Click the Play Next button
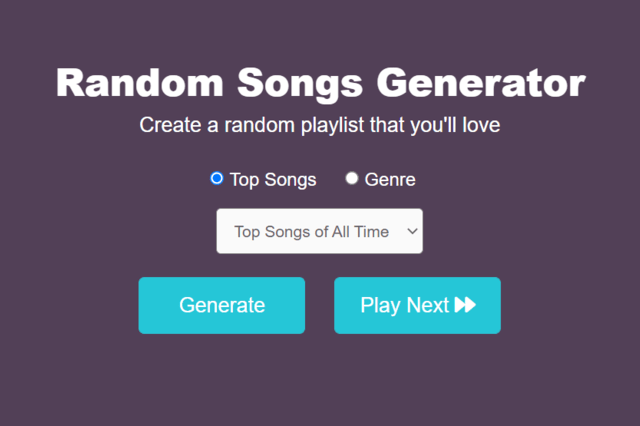 [x=417, y=305]
